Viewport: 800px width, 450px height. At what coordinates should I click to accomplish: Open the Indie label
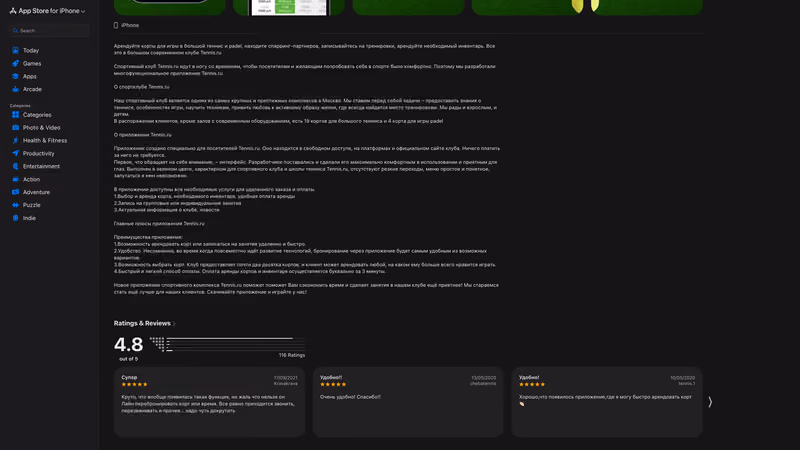29,218
